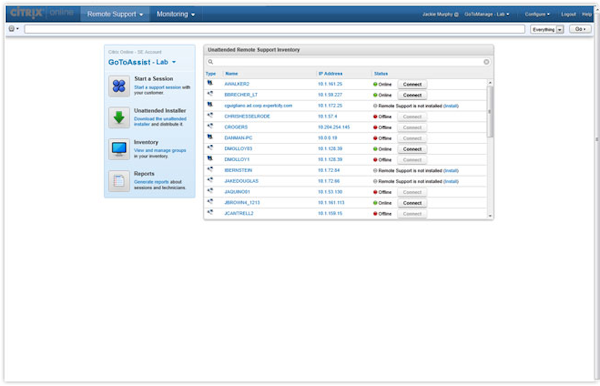Click Logout in the top bar
600x386 pixels.
(568, 14)
